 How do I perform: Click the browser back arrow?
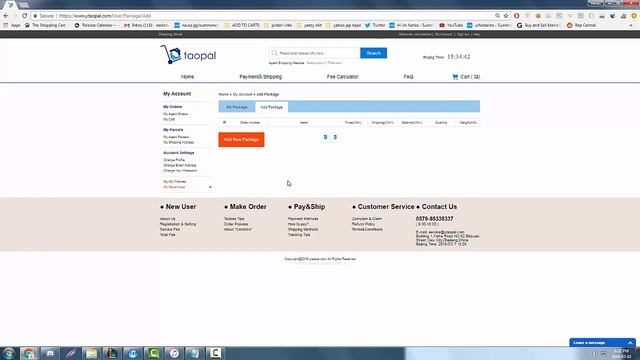coord(6,16)
